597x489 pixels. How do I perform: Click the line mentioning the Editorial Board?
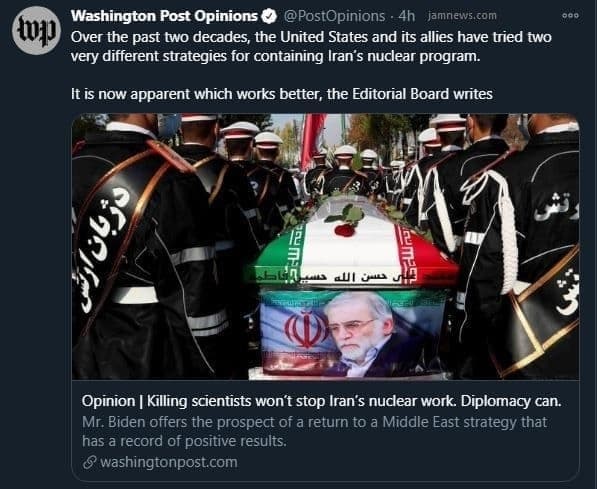(x=282, y=94)
